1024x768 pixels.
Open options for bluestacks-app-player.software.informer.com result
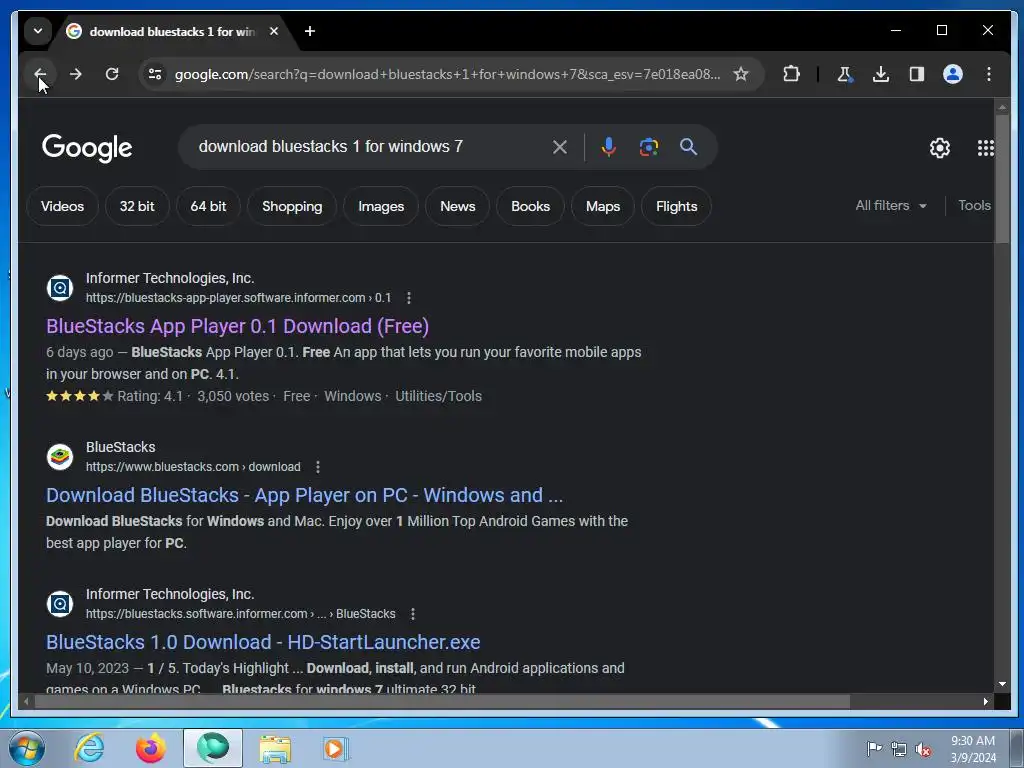tap(409, 298)
